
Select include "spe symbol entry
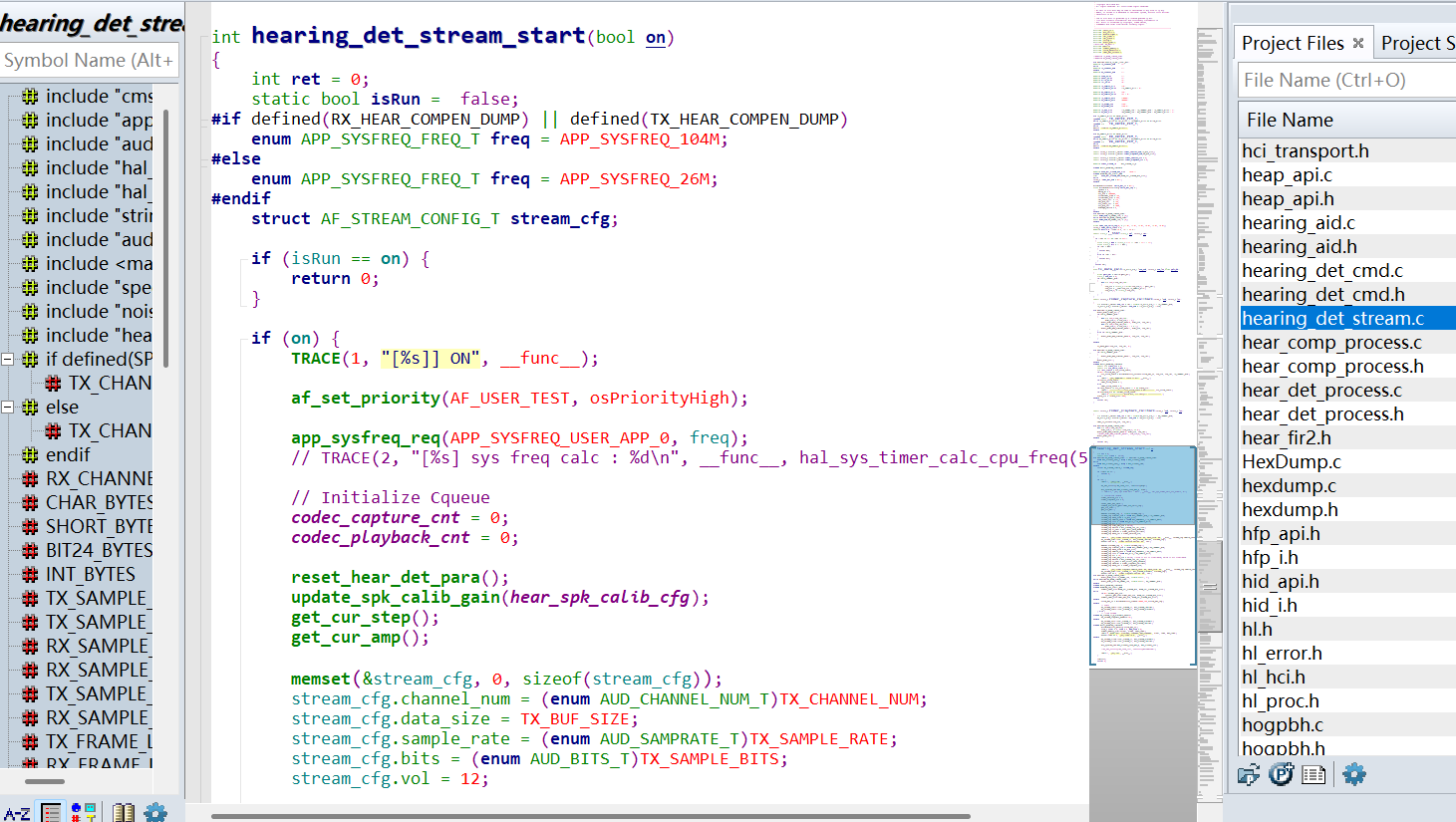pyautogui.click(x=88, y=287)
